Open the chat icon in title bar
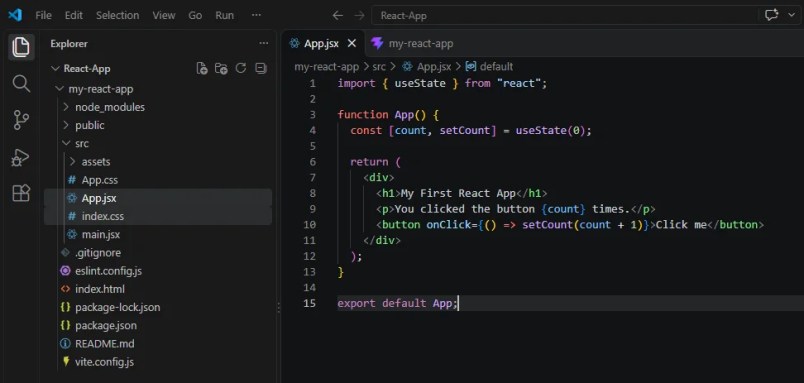This screenshot has width=804, height=383. [772, 15]
